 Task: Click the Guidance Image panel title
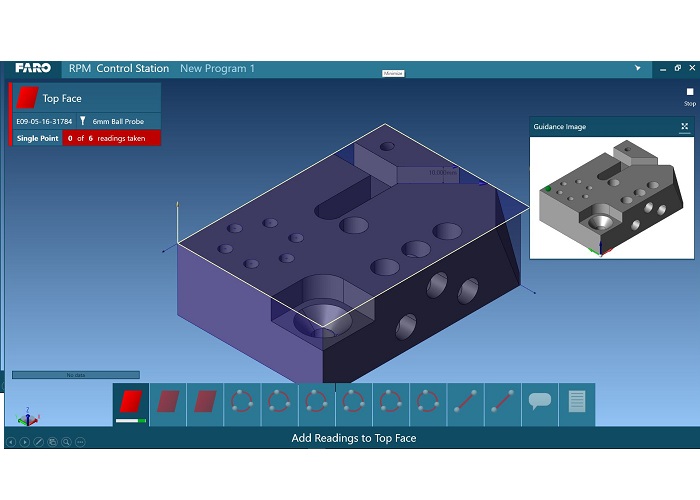(x=560, y=126)
